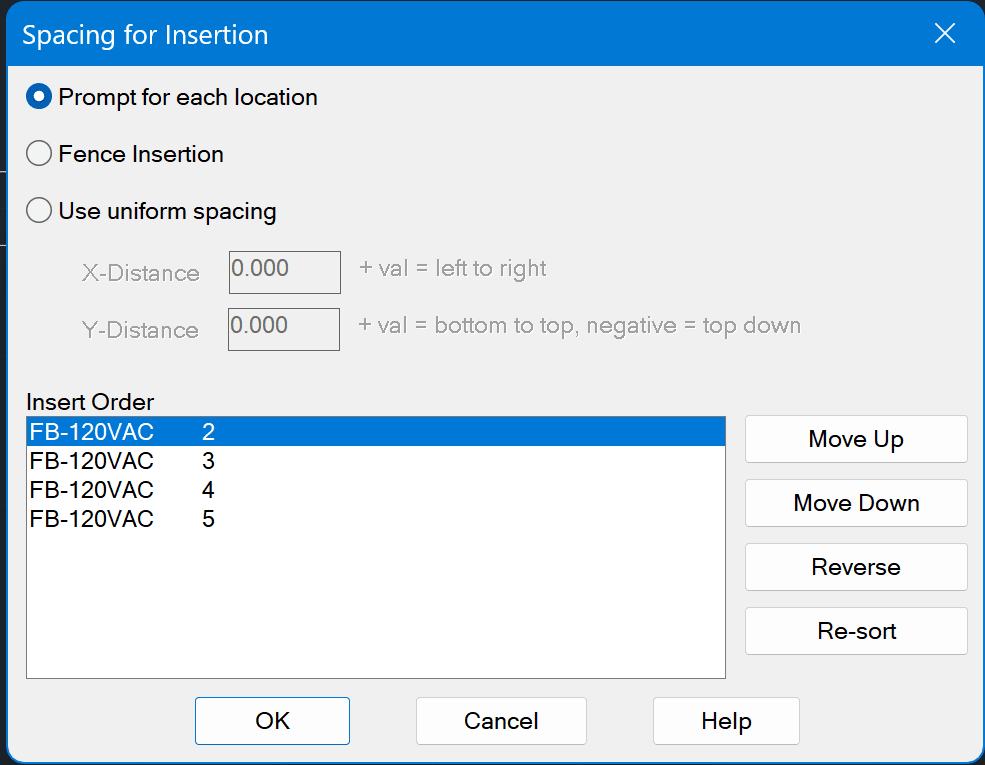The width and height of the screenshot is (985, 765).
Task: Open Help for this dialog
Action: [726, 721]
